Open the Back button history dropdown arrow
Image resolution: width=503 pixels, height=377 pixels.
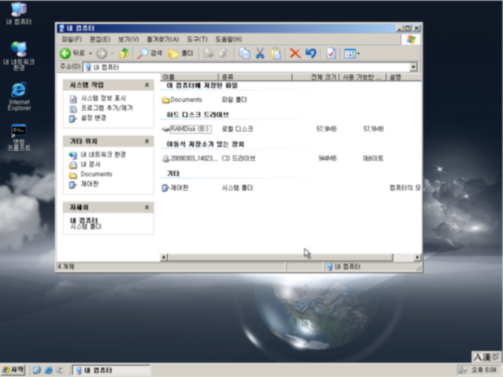click(90, 54)
